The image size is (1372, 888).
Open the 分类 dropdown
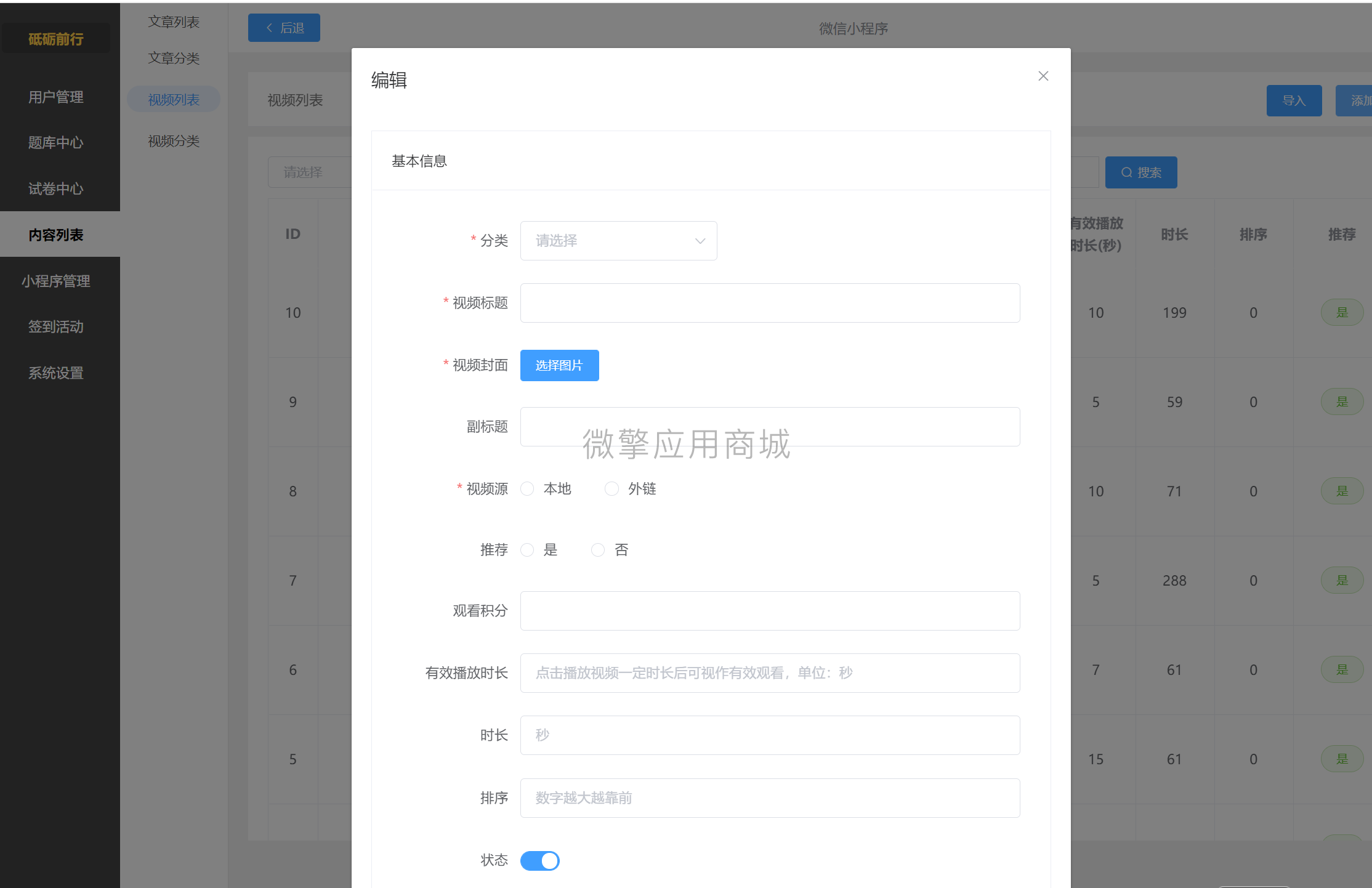pos(618,241)
